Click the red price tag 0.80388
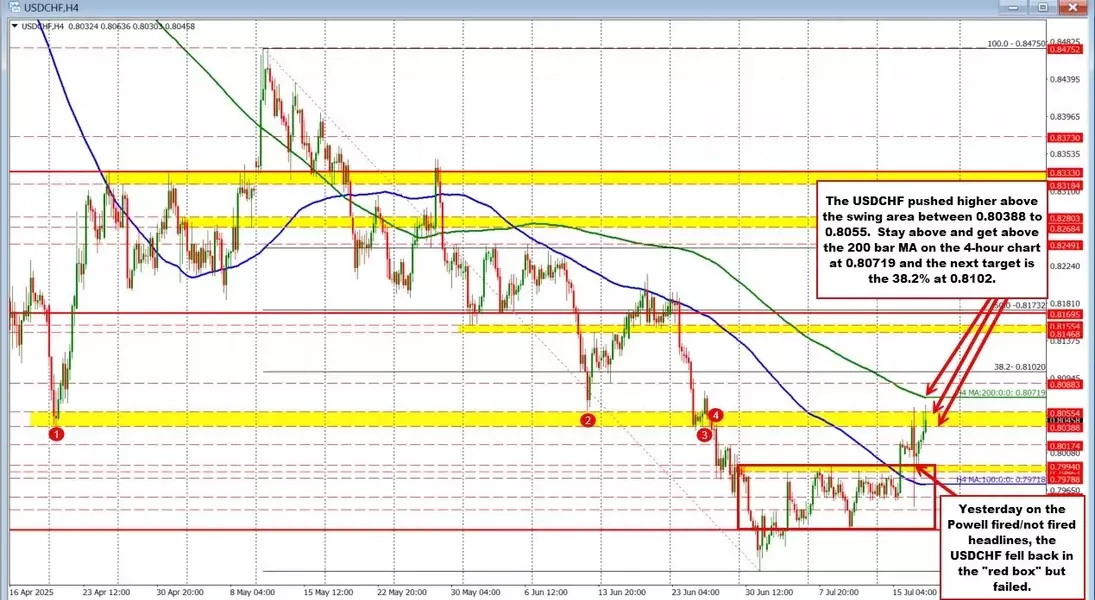Screen dimensions: 1095x600 coord(1064,427)
